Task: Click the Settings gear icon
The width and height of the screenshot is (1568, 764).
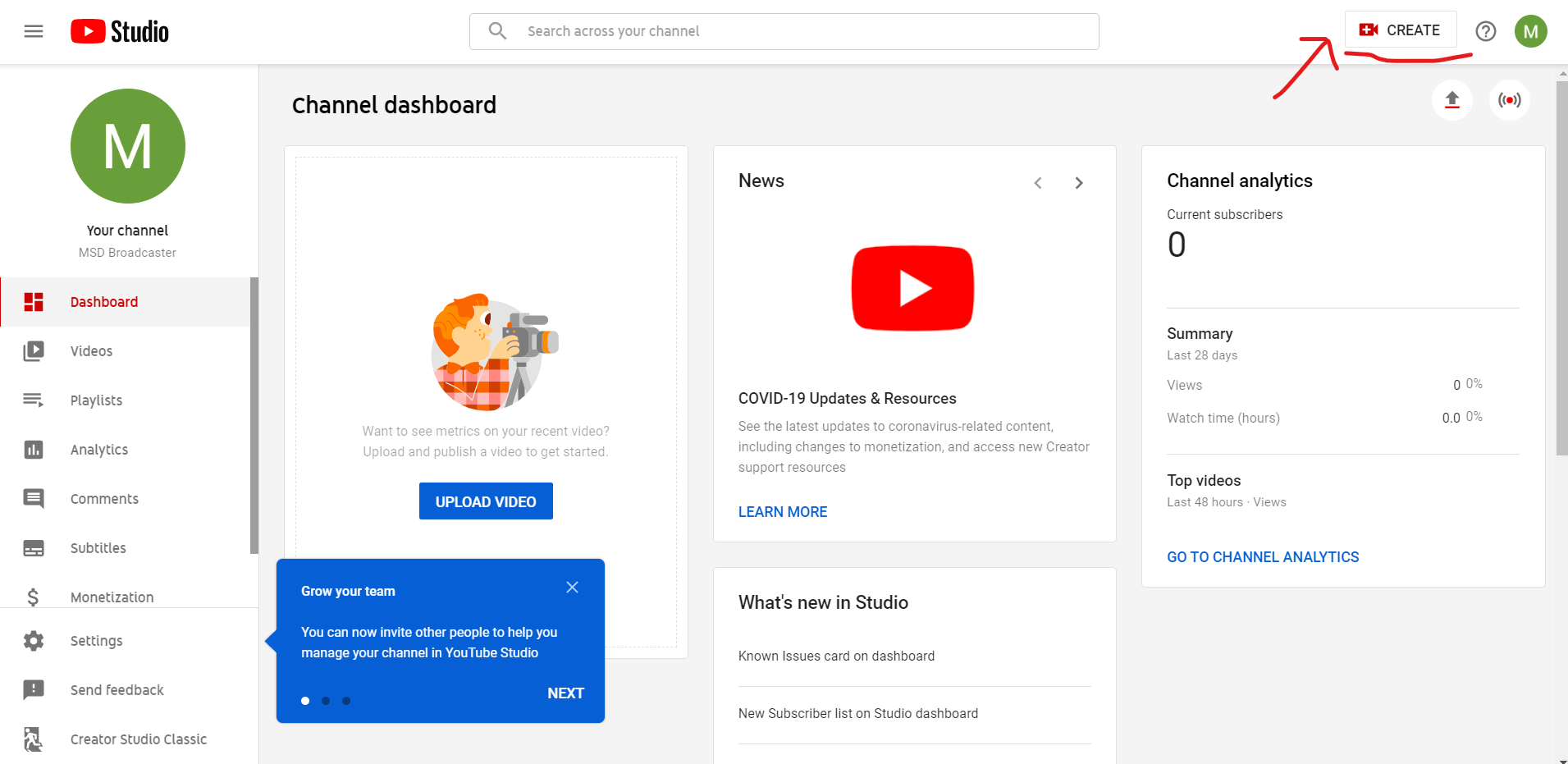Action: coord(34,641)
